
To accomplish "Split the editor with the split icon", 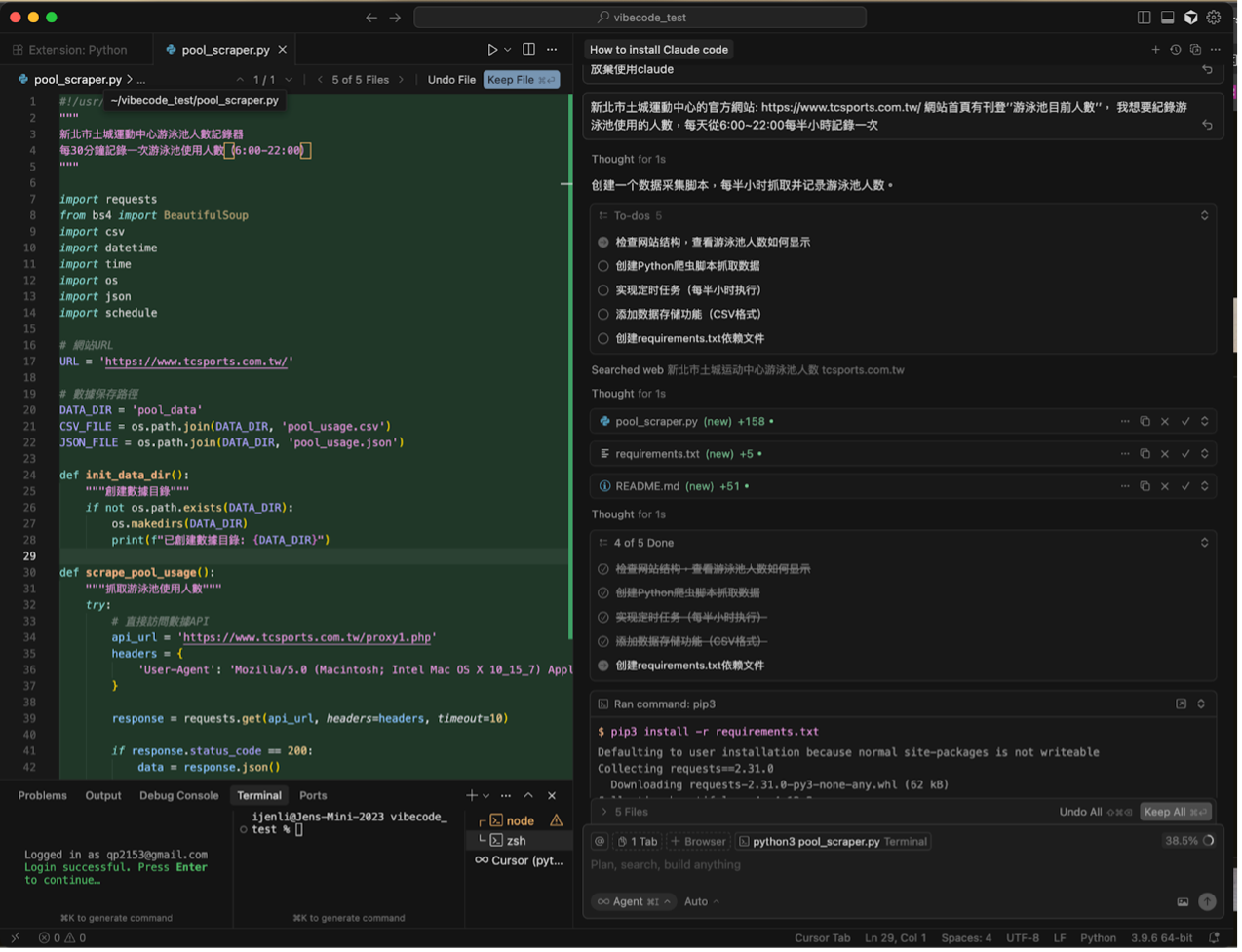I will tap(528, 50).
